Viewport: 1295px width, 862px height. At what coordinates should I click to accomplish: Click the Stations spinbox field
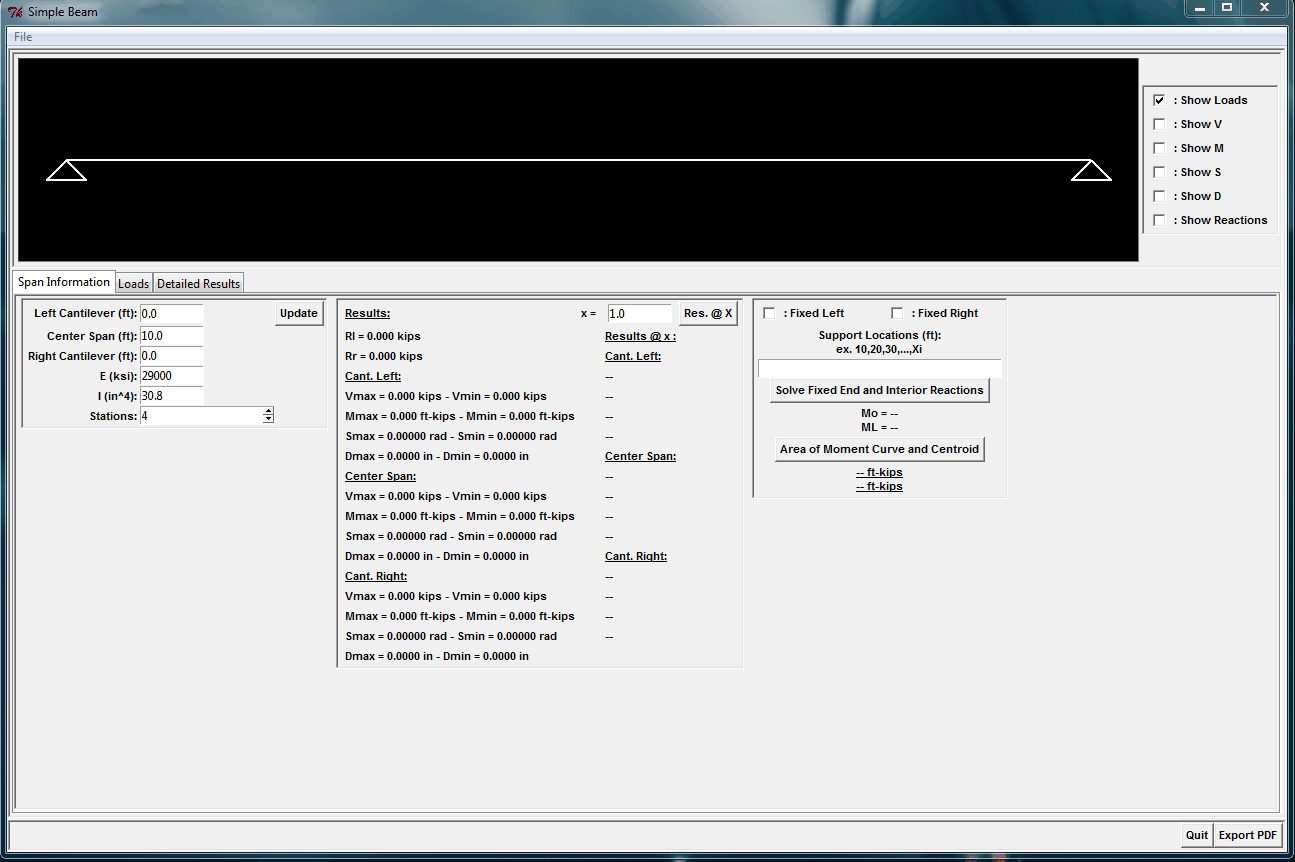tap(201, 415)
